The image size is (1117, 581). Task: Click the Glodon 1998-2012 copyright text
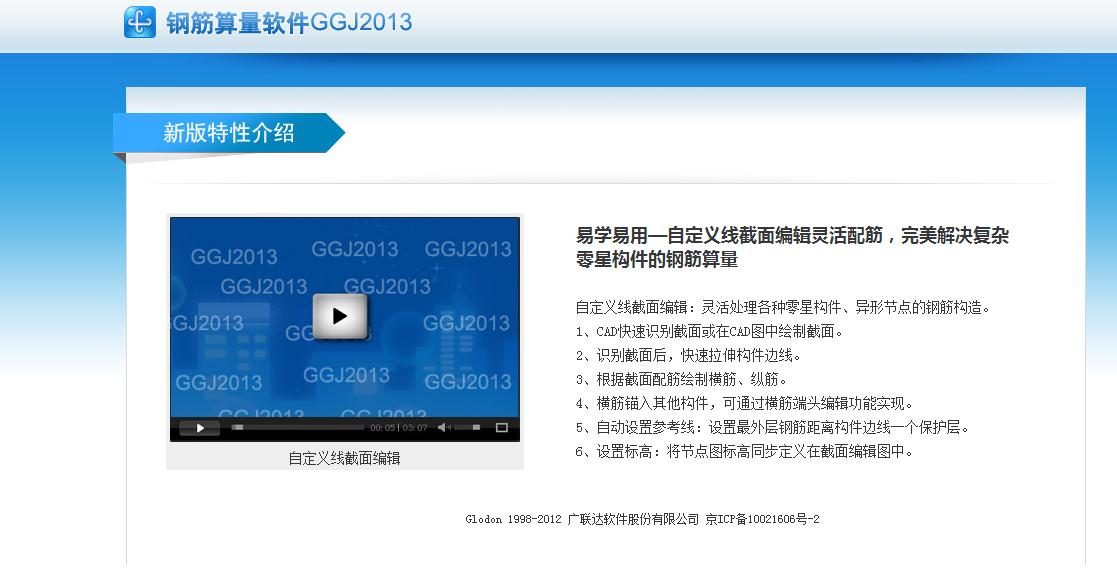tap(514, 519)
